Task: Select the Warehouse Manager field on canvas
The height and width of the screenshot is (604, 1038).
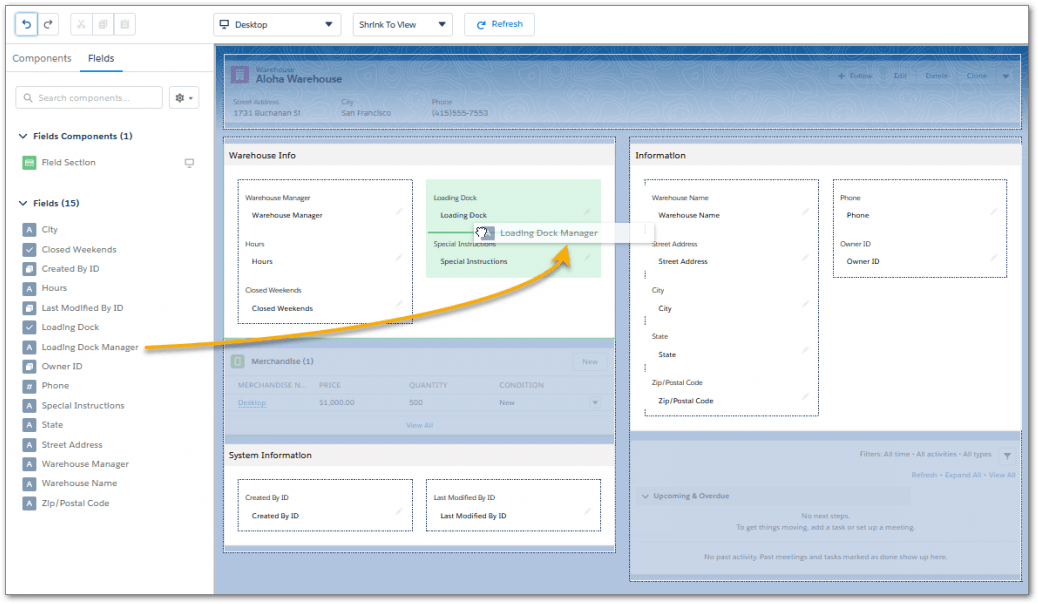Action: pos(324,207)
